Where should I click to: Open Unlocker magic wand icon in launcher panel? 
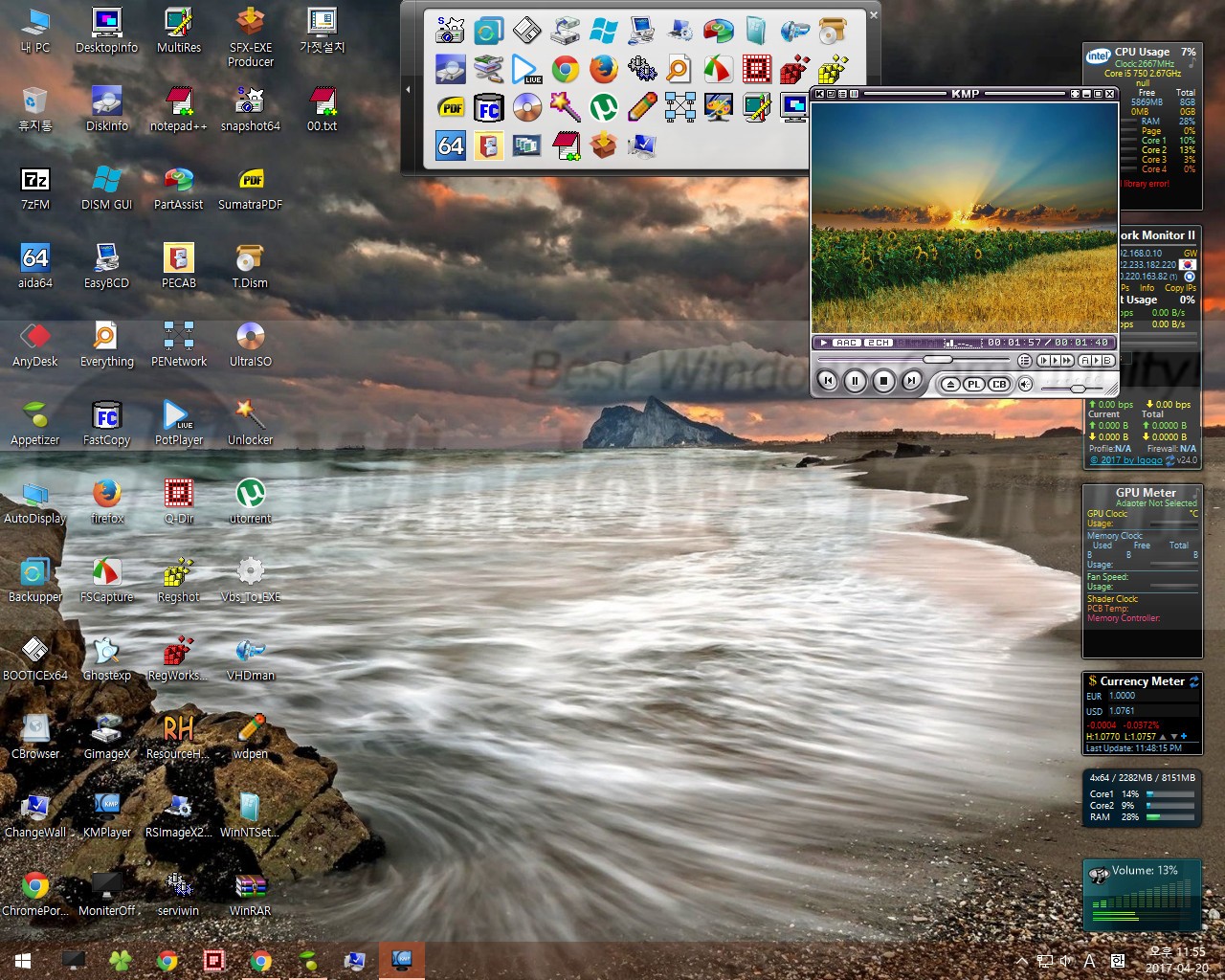coord(566,107)
